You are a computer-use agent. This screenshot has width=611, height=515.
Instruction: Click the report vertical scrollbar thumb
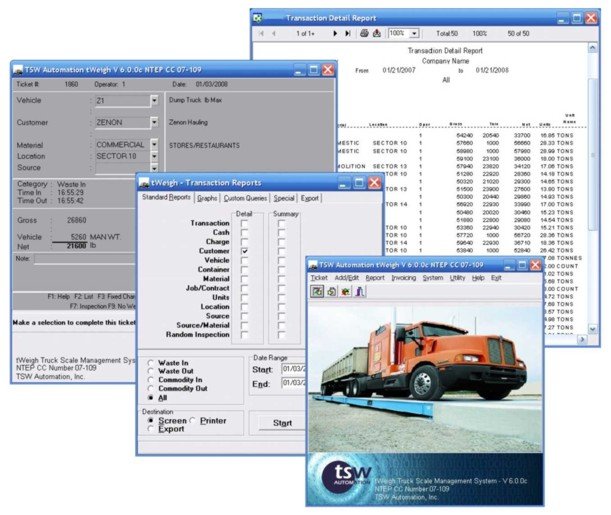[592, 155]
